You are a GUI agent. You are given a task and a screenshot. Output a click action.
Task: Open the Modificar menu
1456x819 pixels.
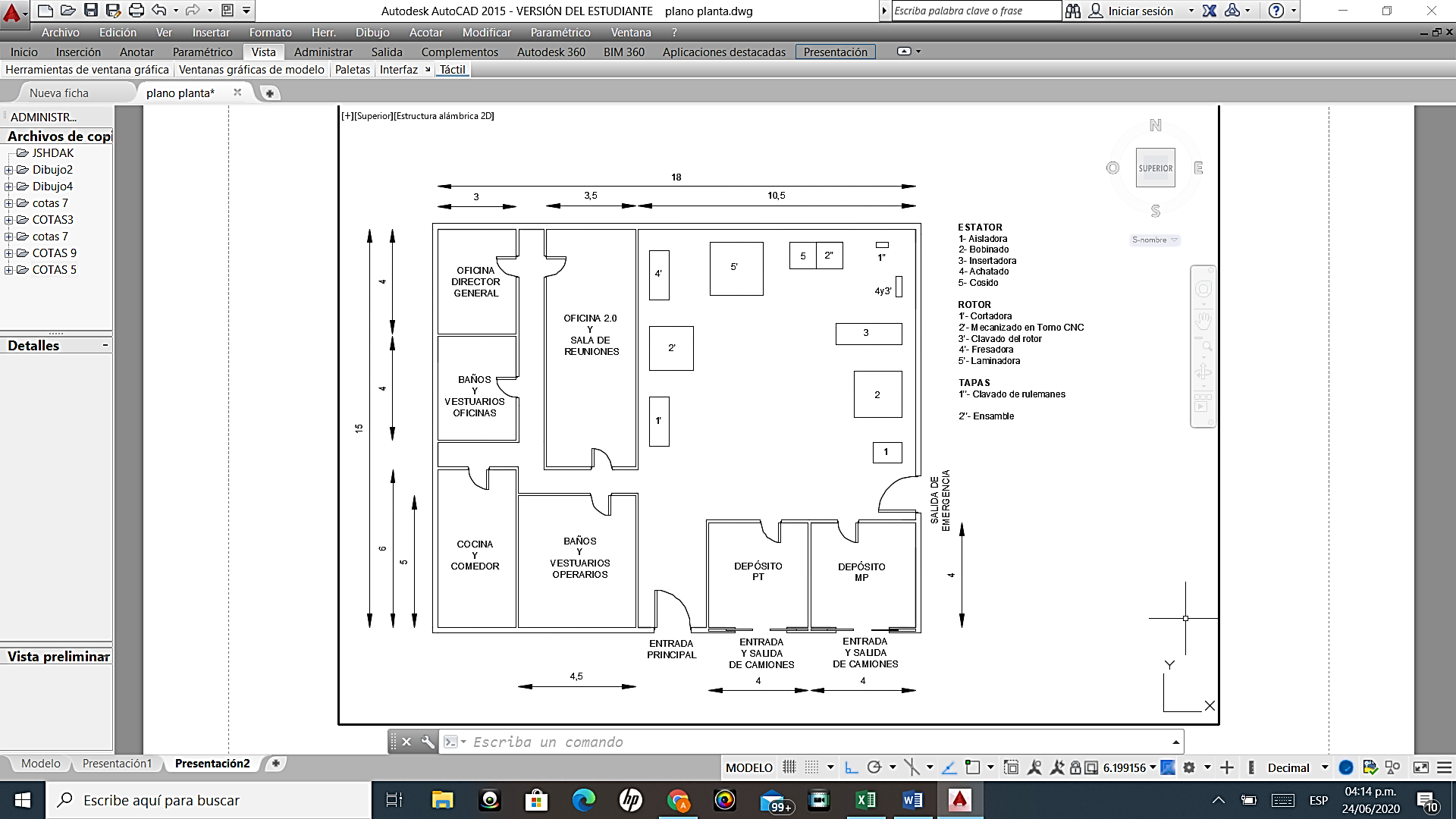coord(486,33)
